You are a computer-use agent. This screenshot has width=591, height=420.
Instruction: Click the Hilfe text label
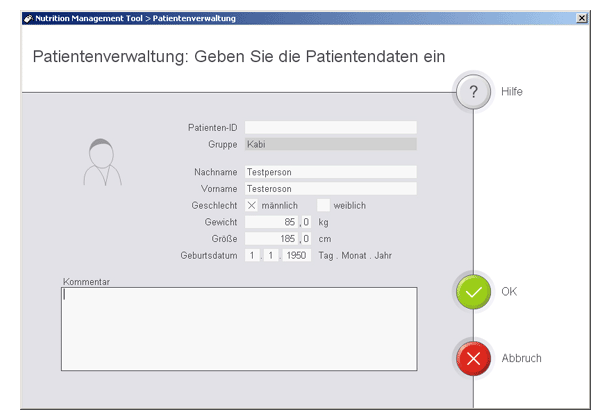tap(511, 92)
